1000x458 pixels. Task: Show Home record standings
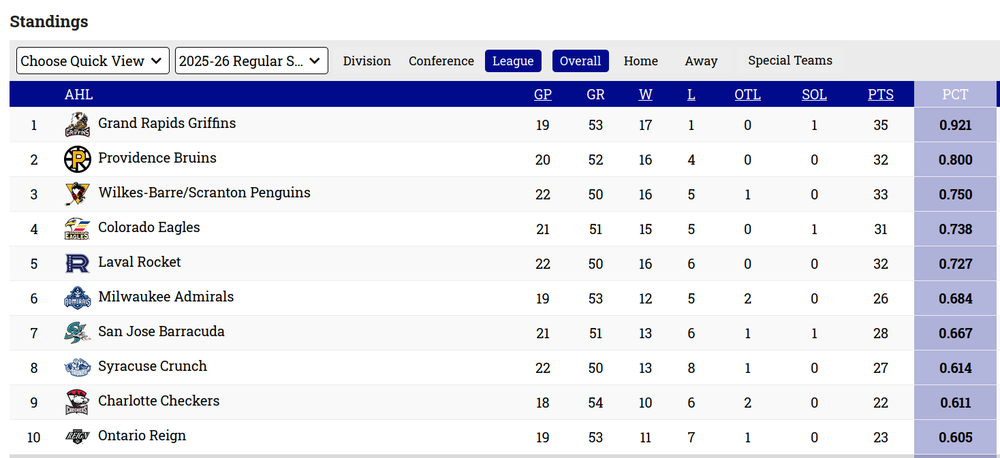click(641, 61)
